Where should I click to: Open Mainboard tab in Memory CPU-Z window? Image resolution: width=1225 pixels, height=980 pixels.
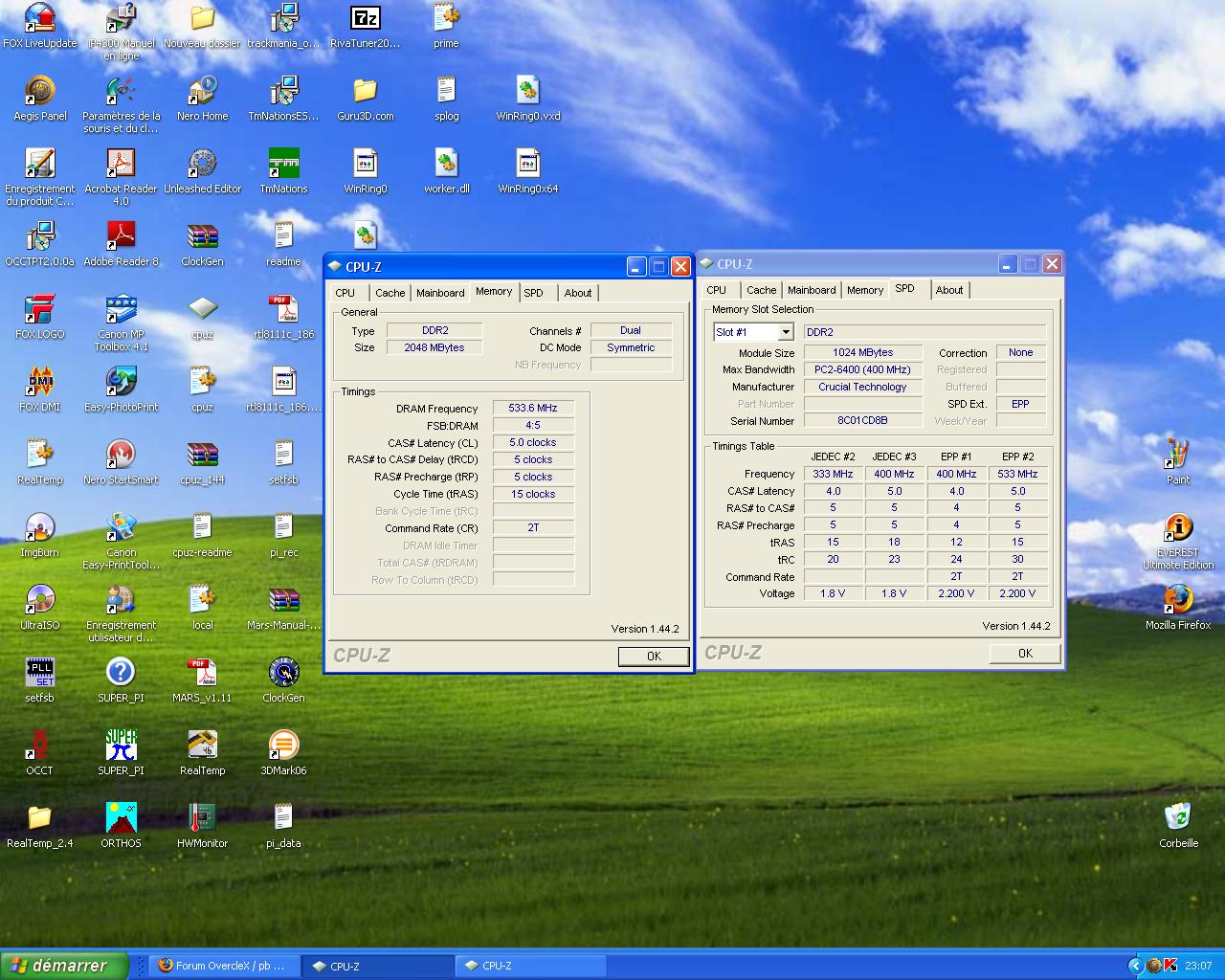click(440, 293)
